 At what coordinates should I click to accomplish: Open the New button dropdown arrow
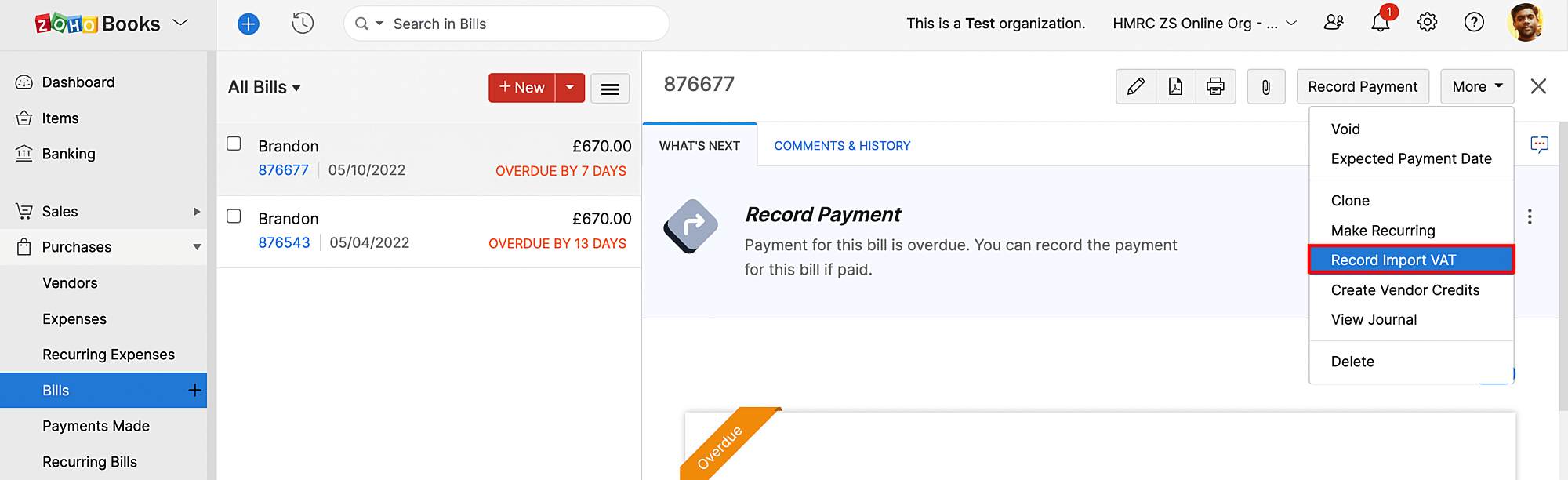(570, 87)
